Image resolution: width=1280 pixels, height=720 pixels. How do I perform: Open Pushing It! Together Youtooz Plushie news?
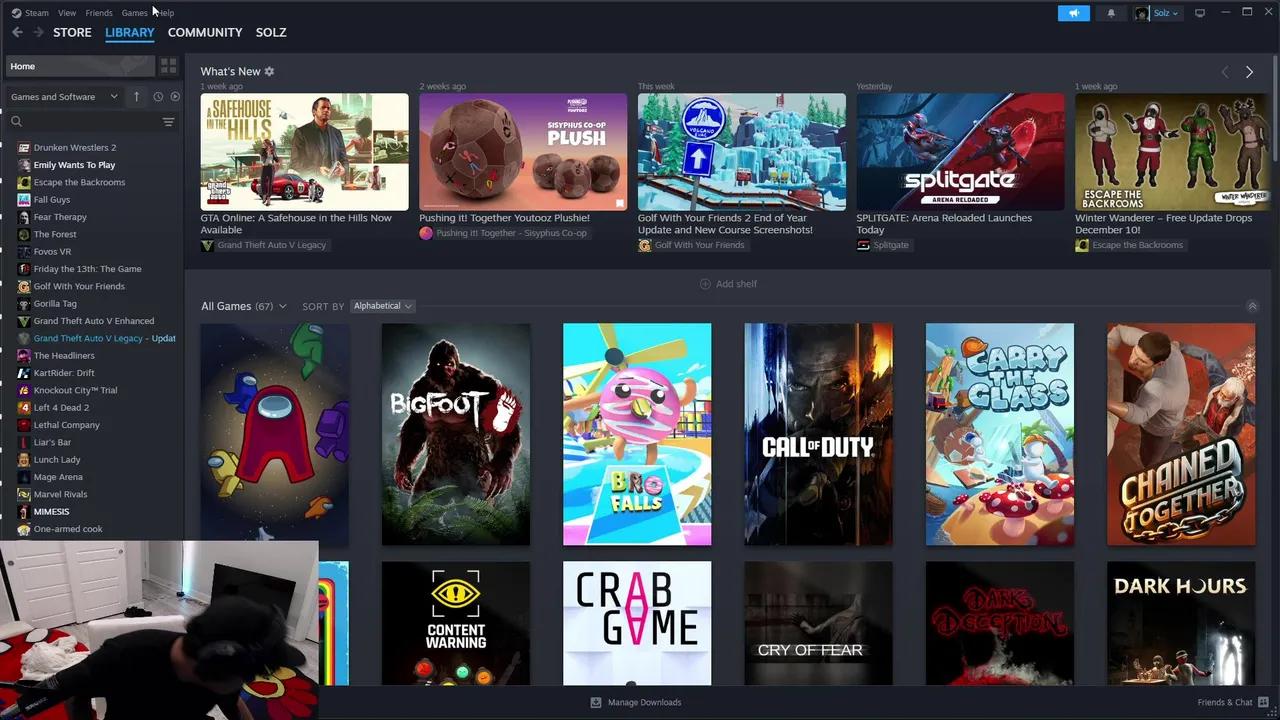(x=523, y=152)
